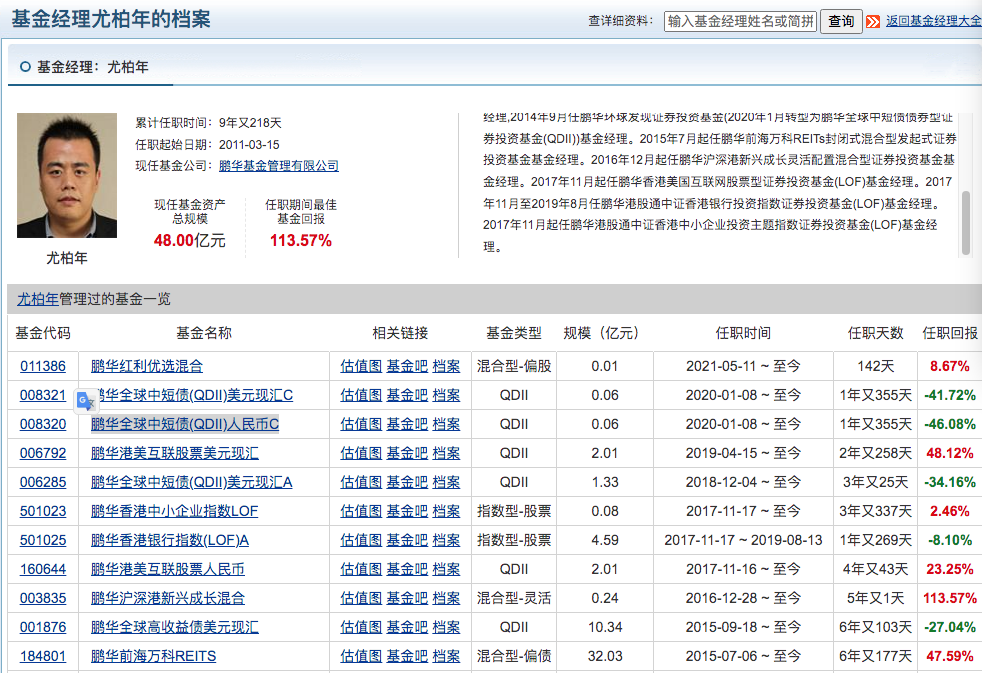Open fund code 011386
The image size is (982, 673).
coord(43,366)
